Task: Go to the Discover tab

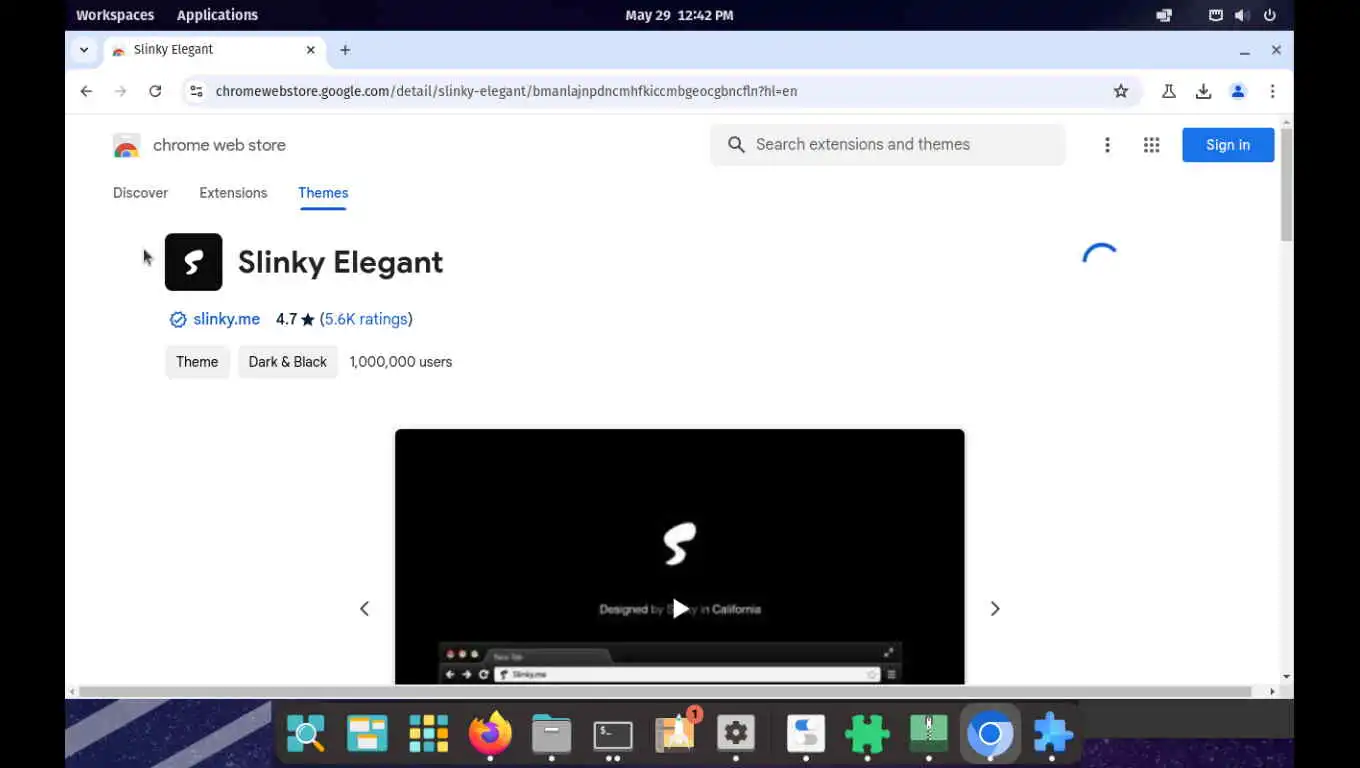Action: [140, 193]
